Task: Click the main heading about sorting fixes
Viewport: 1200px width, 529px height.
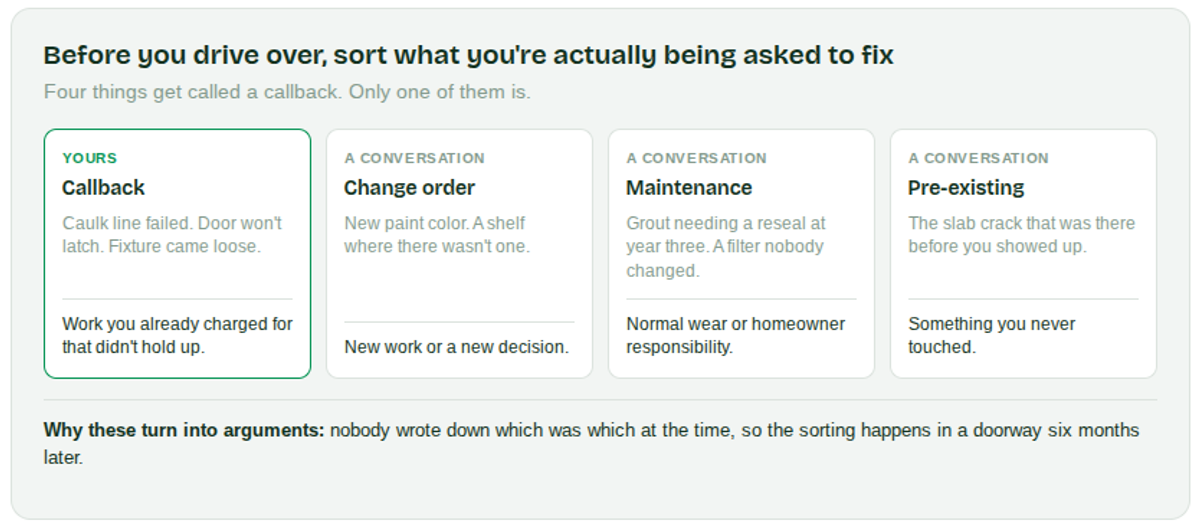Action: tap(468, 55)
